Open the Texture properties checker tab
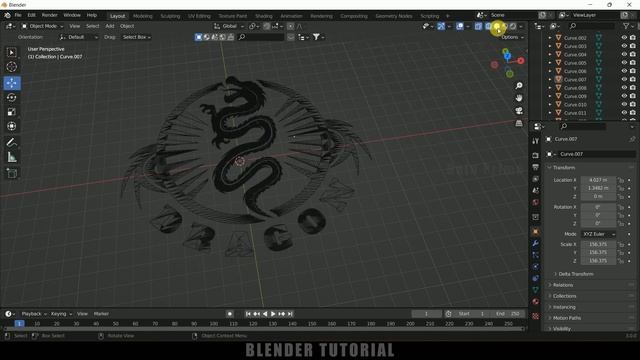Image resolution: width=640 pixels, height=360 pixels. click(536, 316)
